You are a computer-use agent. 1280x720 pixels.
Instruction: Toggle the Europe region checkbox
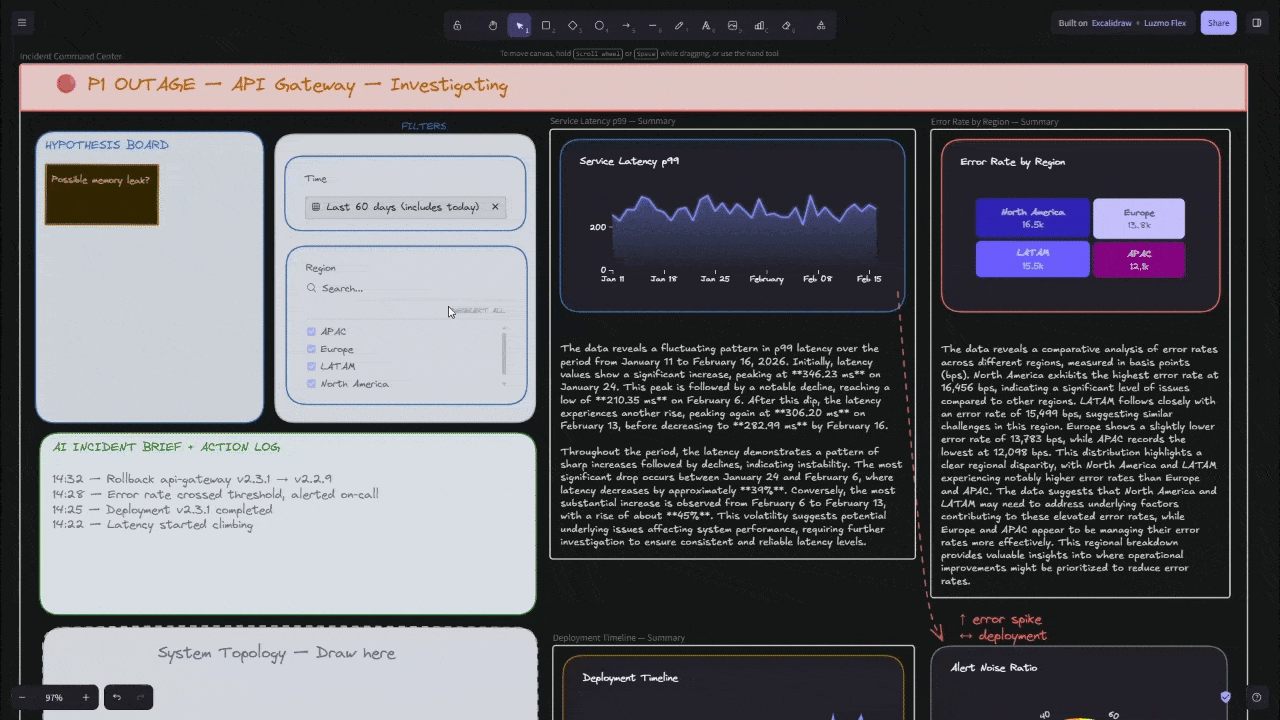coord(312,350)
